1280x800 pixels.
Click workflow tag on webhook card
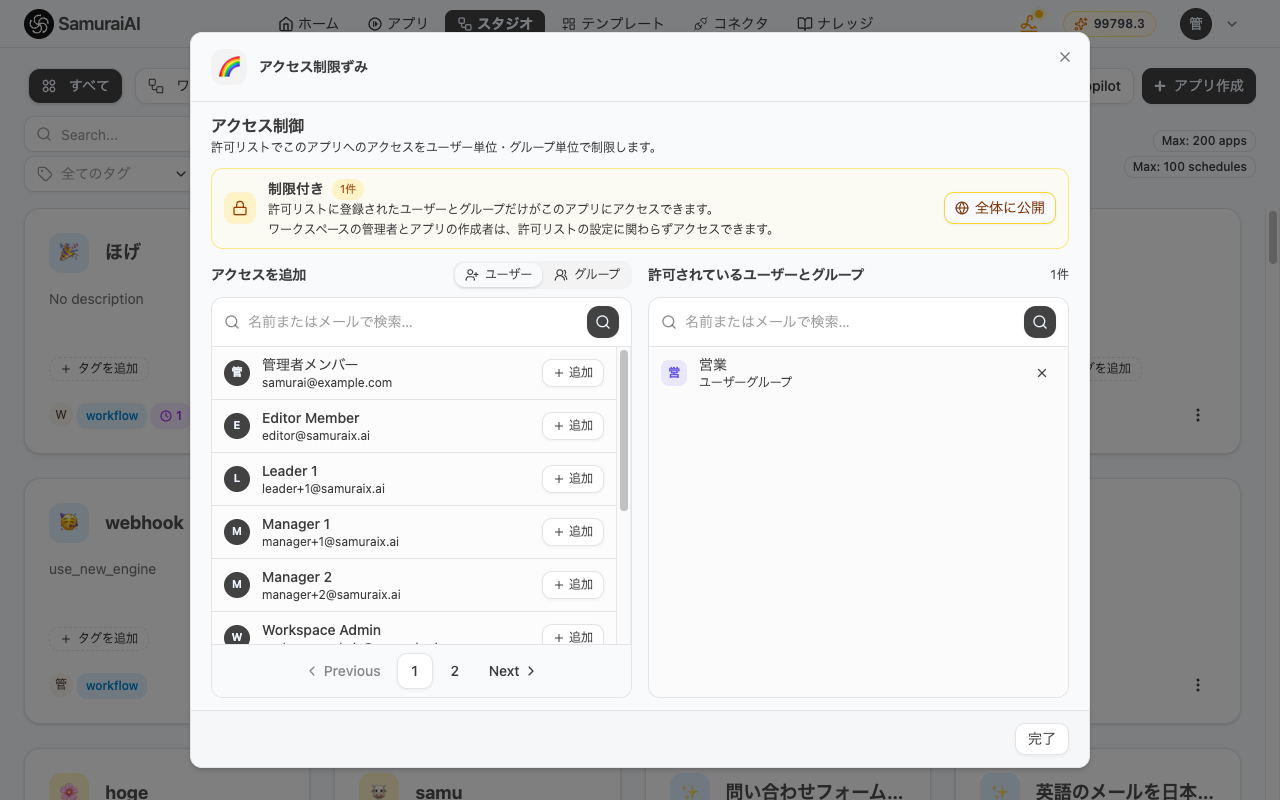[112, 685]
